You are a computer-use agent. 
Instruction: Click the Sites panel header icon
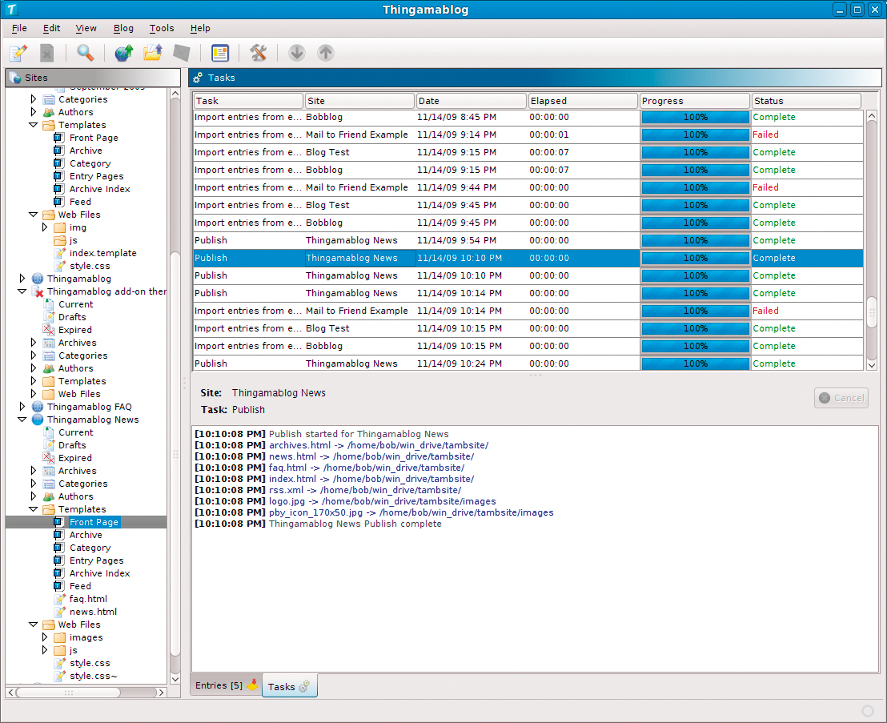click(15, 78)
